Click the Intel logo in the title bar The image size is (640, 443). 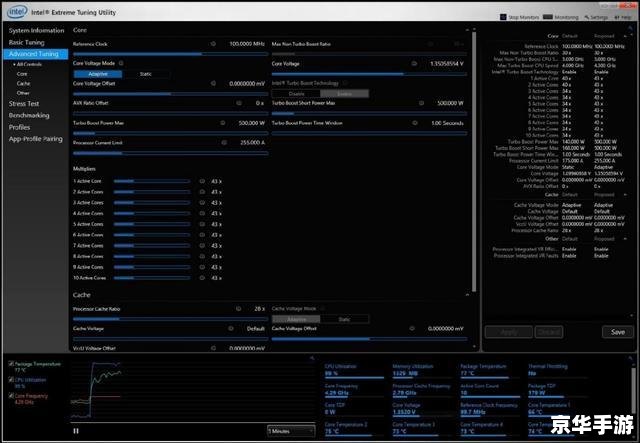point(17,12)
